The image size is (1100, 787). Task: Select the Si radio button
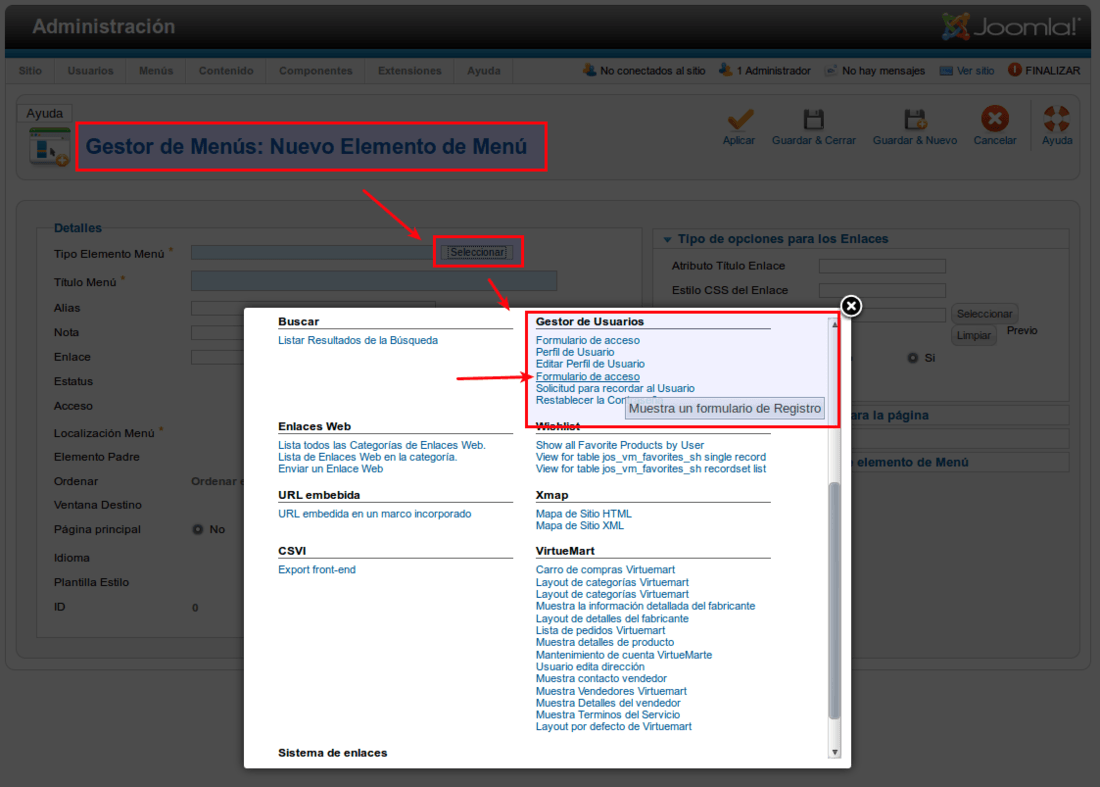click(913, 358)
